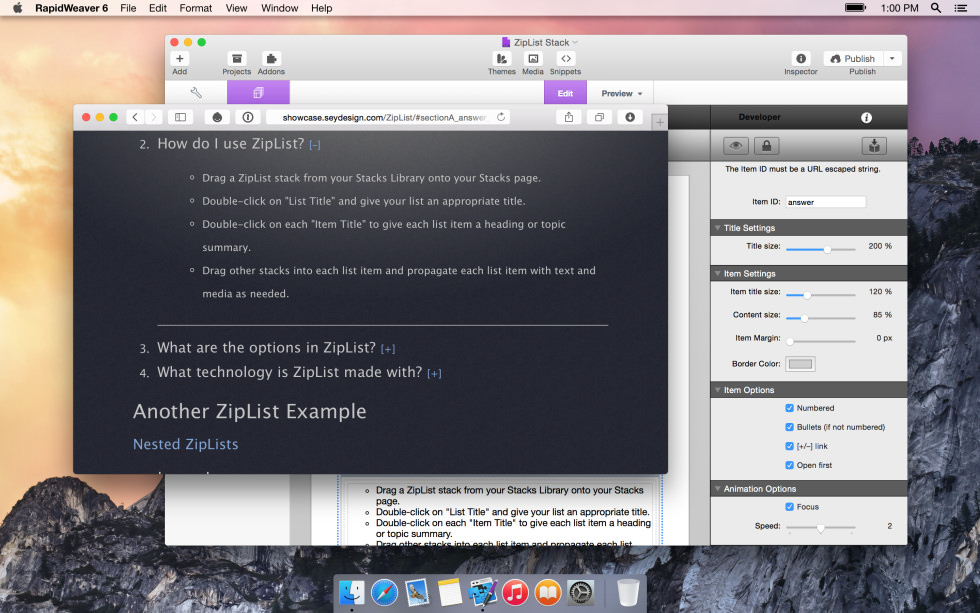Expand 'What are the options in ZipList?'
Image resolution: width=980 pixels, height=613 pixels.
pos(388,349)
